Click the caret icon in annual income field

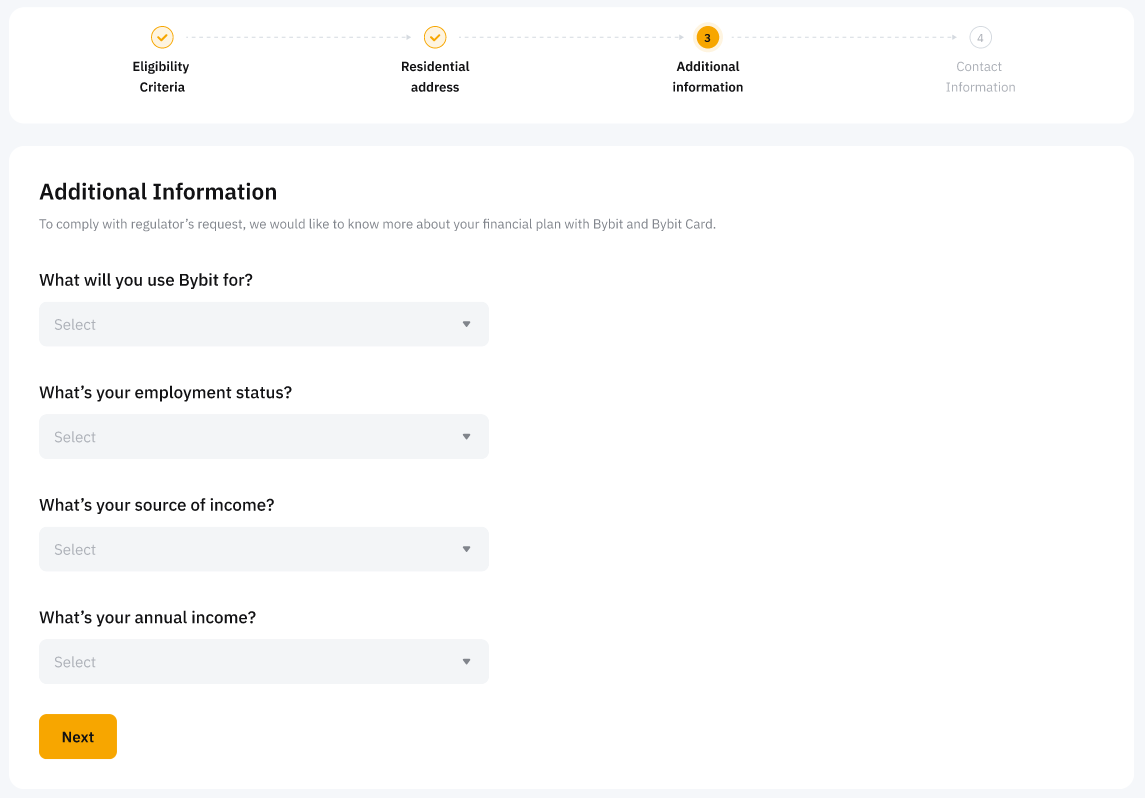pos(466,662)
